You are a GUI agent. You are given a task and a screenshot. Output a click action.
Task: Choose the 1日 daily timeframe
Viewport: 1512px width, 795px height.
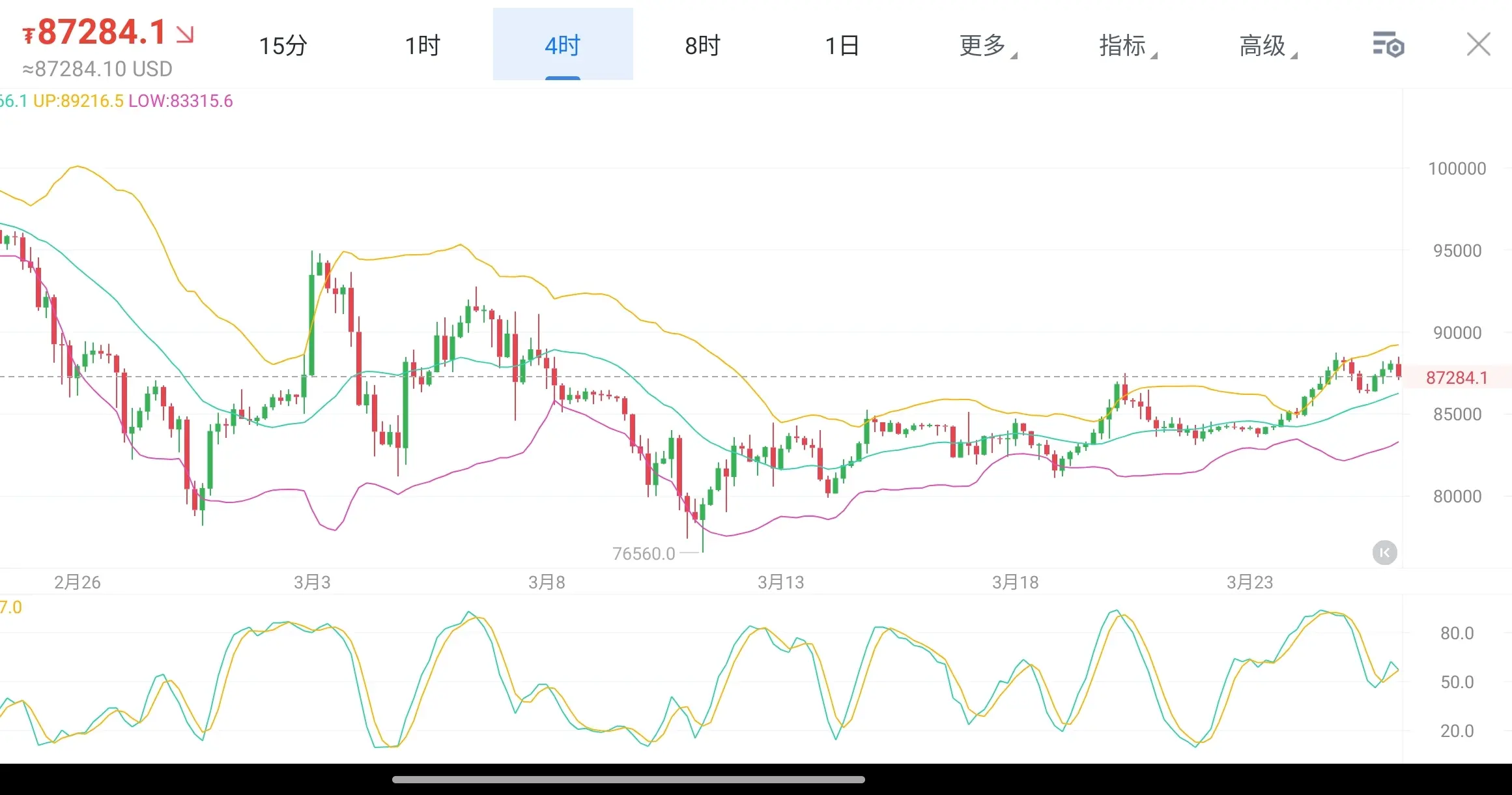click(842, 46)
